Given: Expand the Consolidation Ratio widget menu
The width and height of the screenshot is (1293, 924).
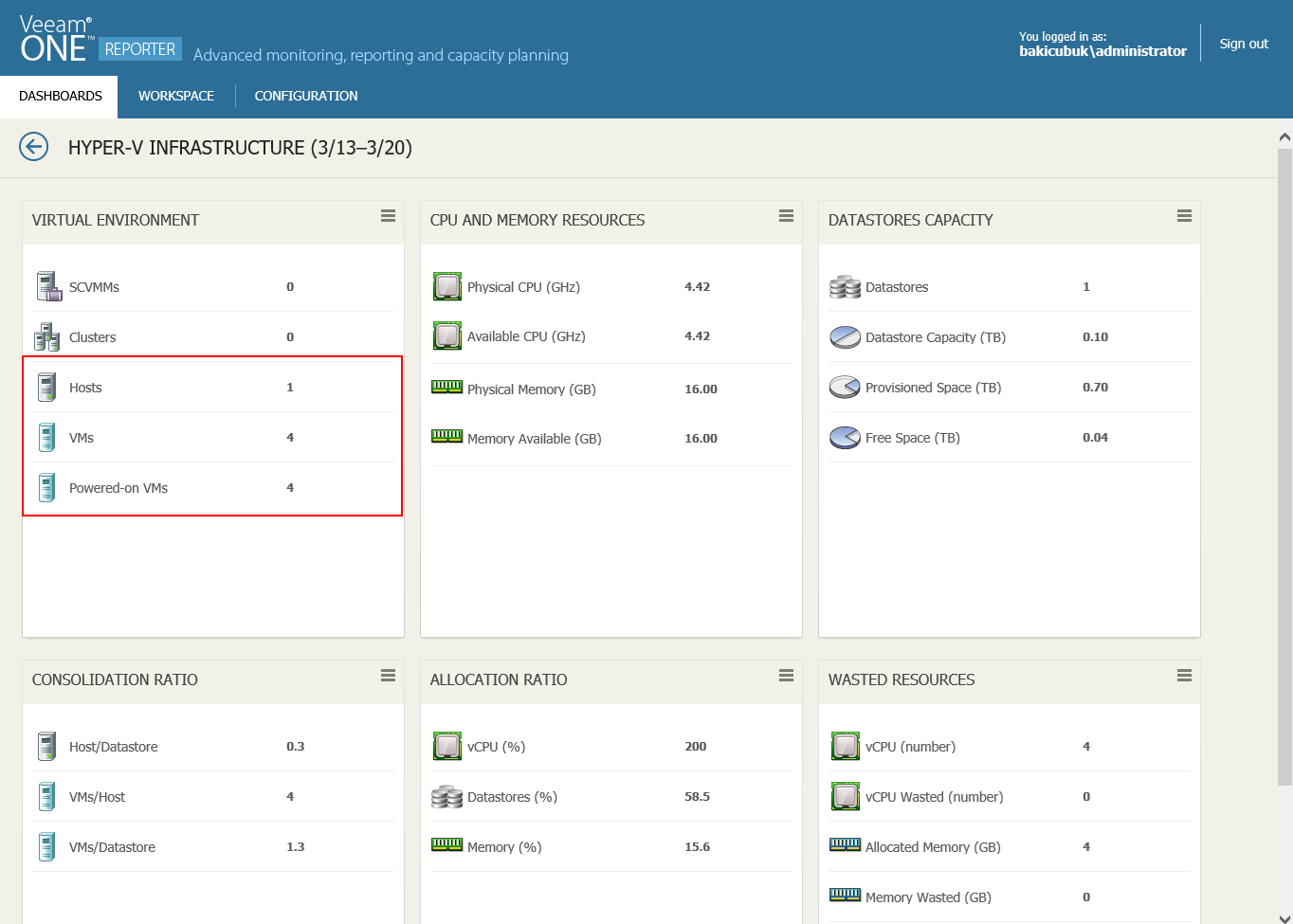Looking at the screenshot, I should click(388, 676).
